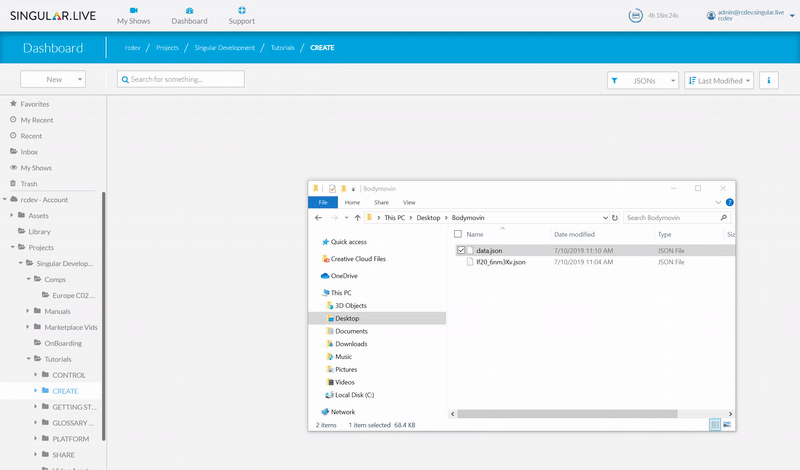Go to Tutorials in breadcrumb
The image size is (800, 470).
click(x=283, y=47)
